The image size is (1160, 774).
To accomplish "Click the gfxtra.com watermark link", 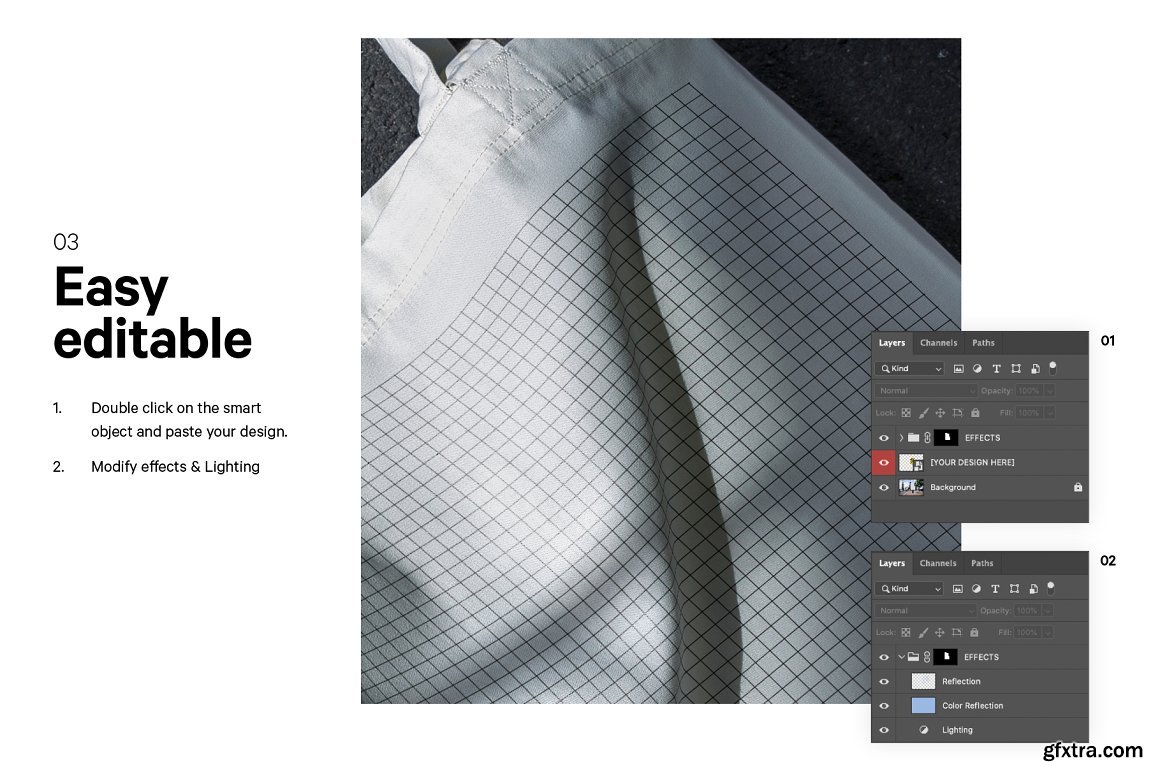I will (x=1091, y=750).
